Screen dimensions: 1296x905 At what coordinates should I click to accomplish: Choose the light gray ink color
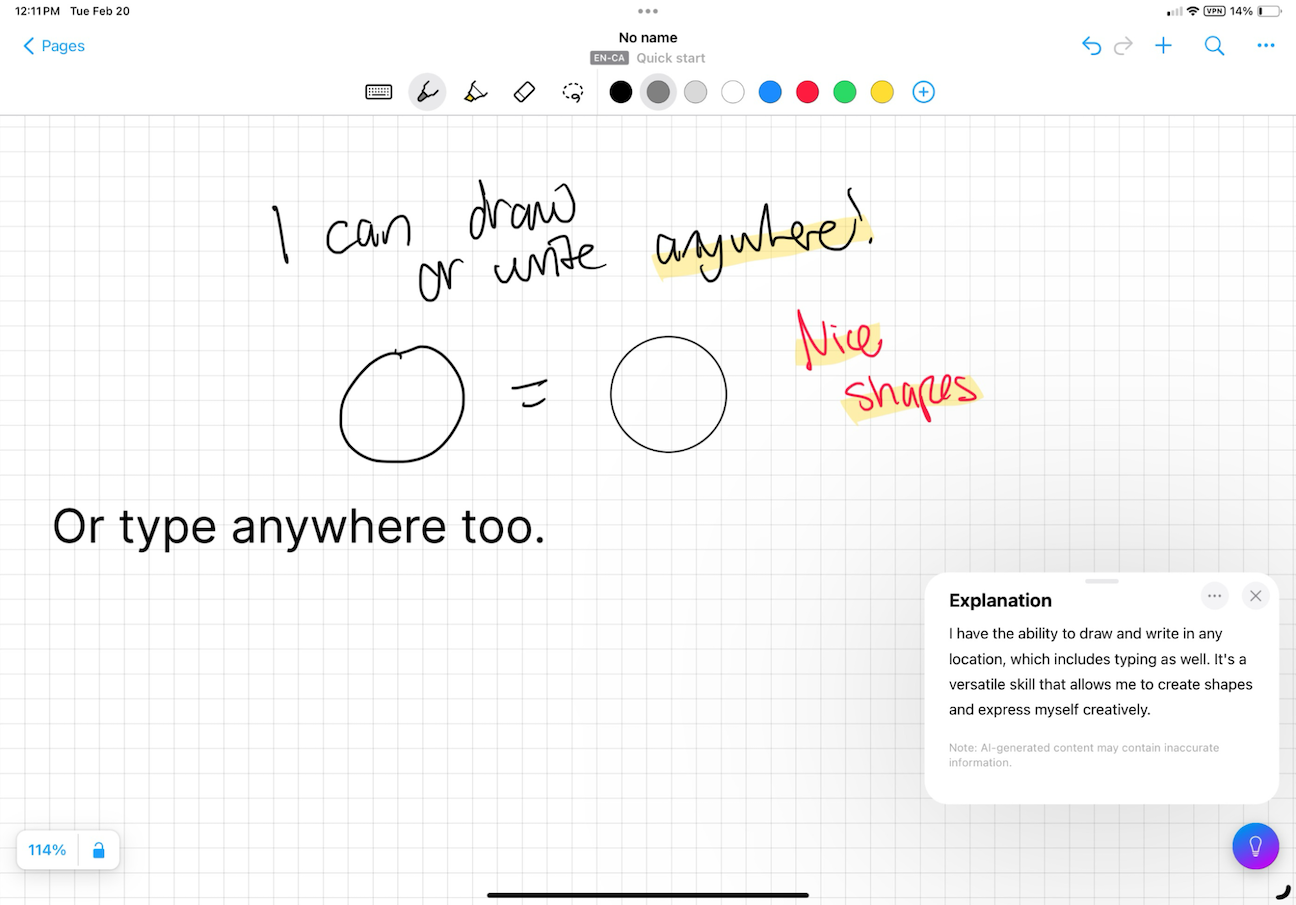coord(695,92)
